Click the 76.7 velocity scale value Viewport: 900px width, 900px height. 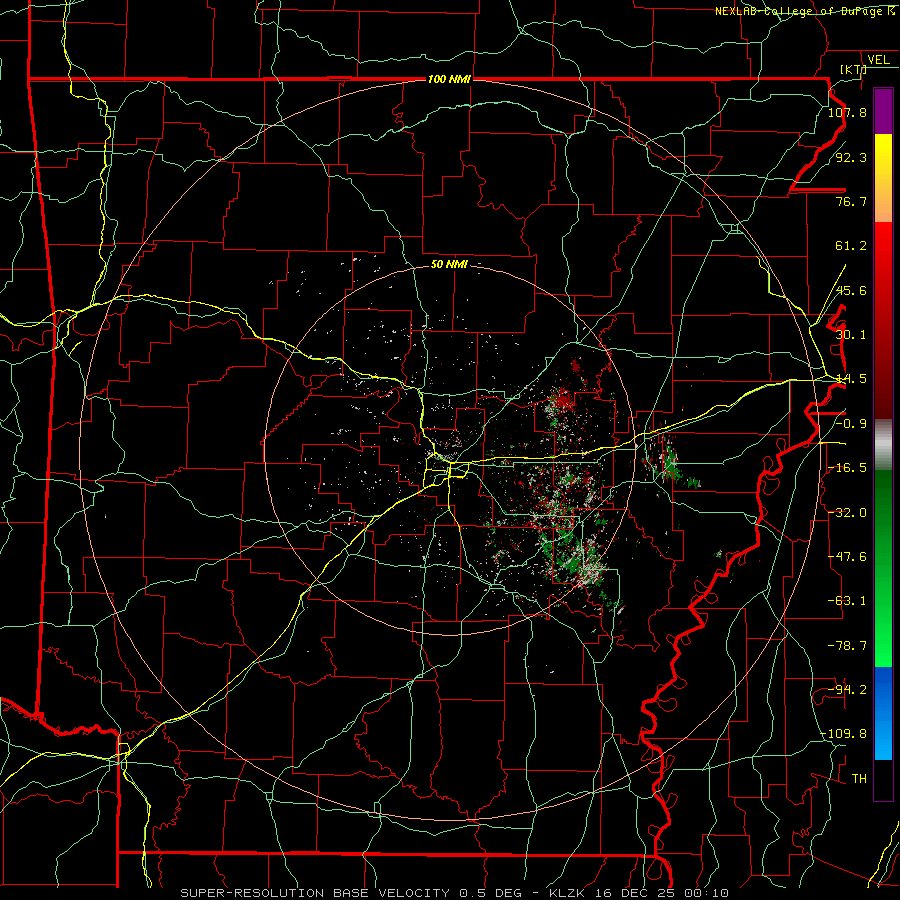coord(851,201)
